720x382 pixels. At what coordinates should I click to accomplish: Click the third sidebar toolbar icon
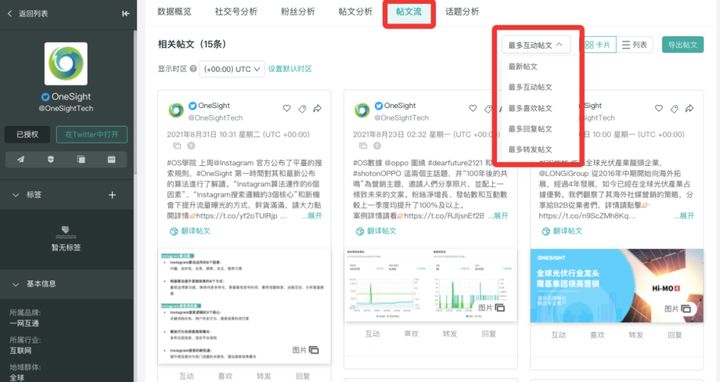click(81, 159)
